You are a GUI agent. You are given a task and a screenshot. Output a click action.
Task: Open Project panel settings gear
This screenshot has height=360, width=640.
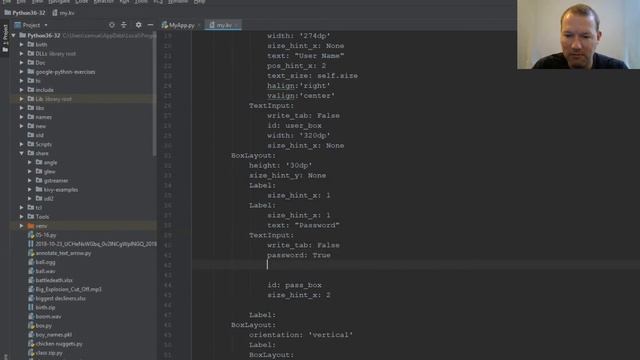(x=138, y=25)
